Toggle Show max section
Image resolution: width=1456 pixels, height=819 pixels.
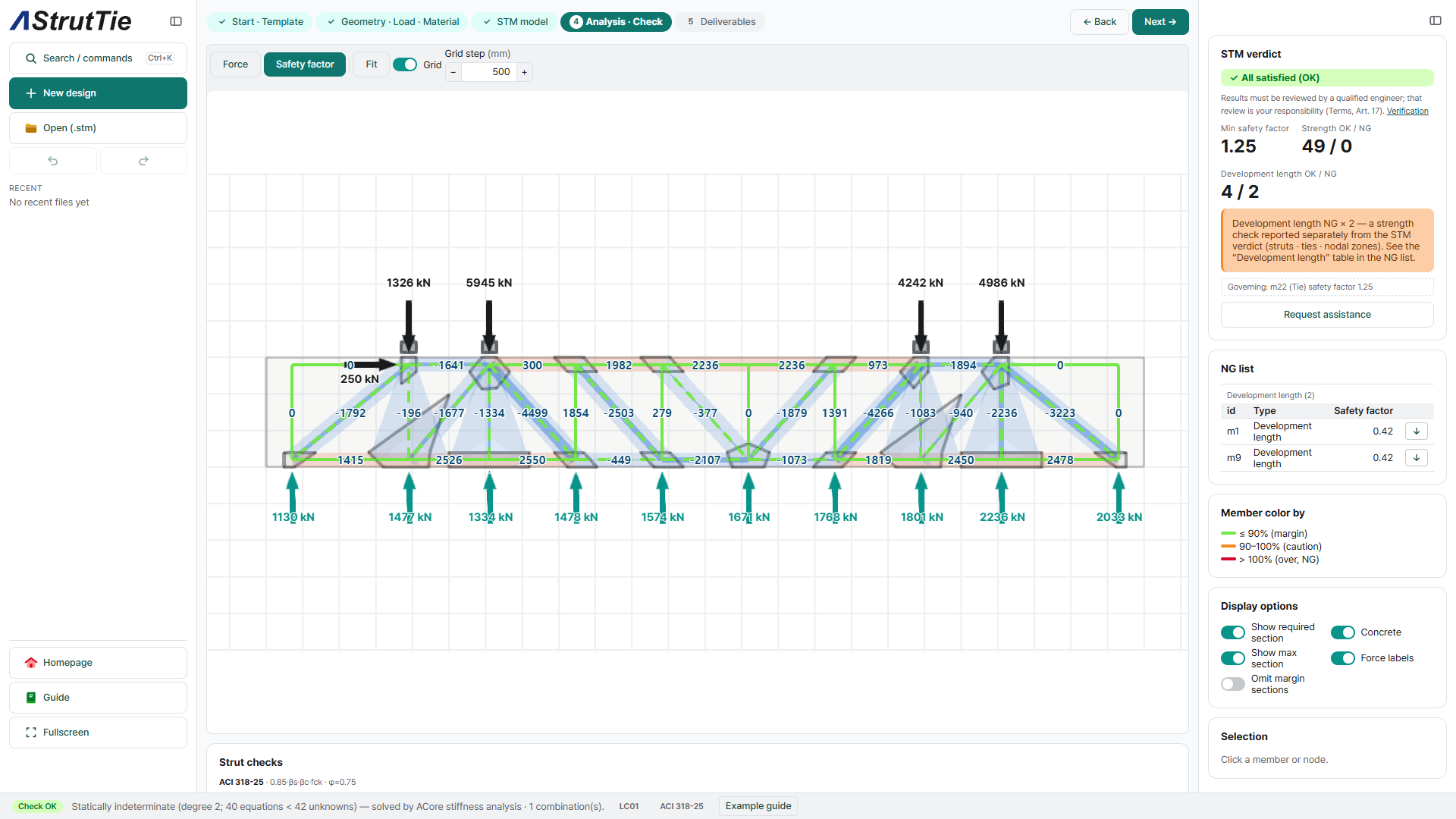pos(1233,658)
